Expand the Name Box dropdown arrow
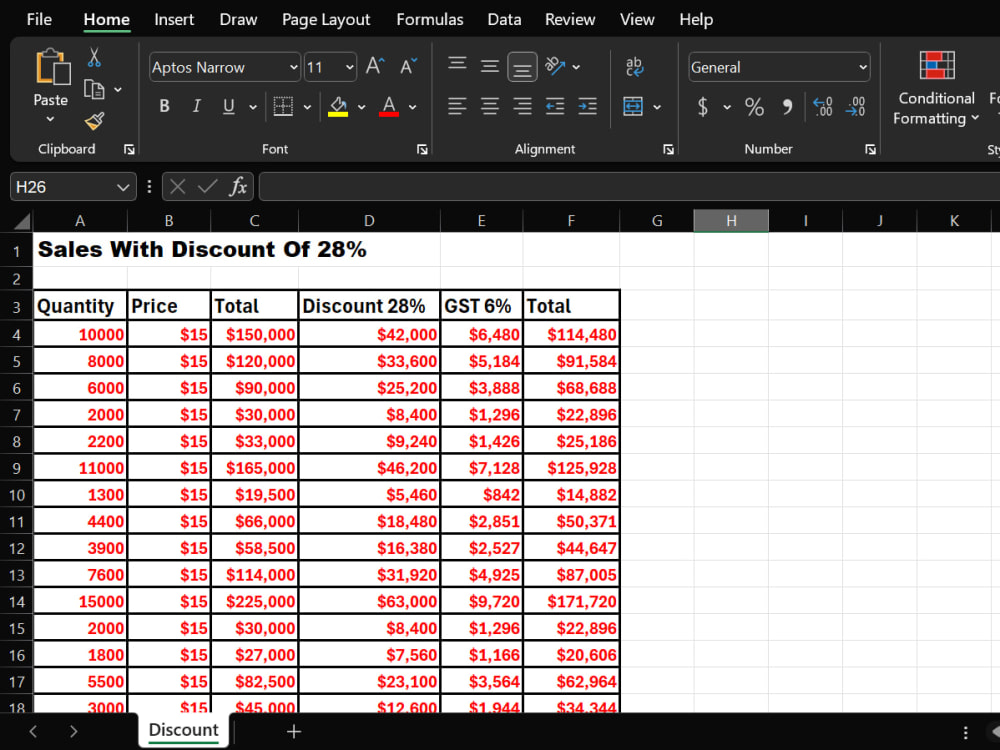Screen dimensions: 1000x750 123,188
